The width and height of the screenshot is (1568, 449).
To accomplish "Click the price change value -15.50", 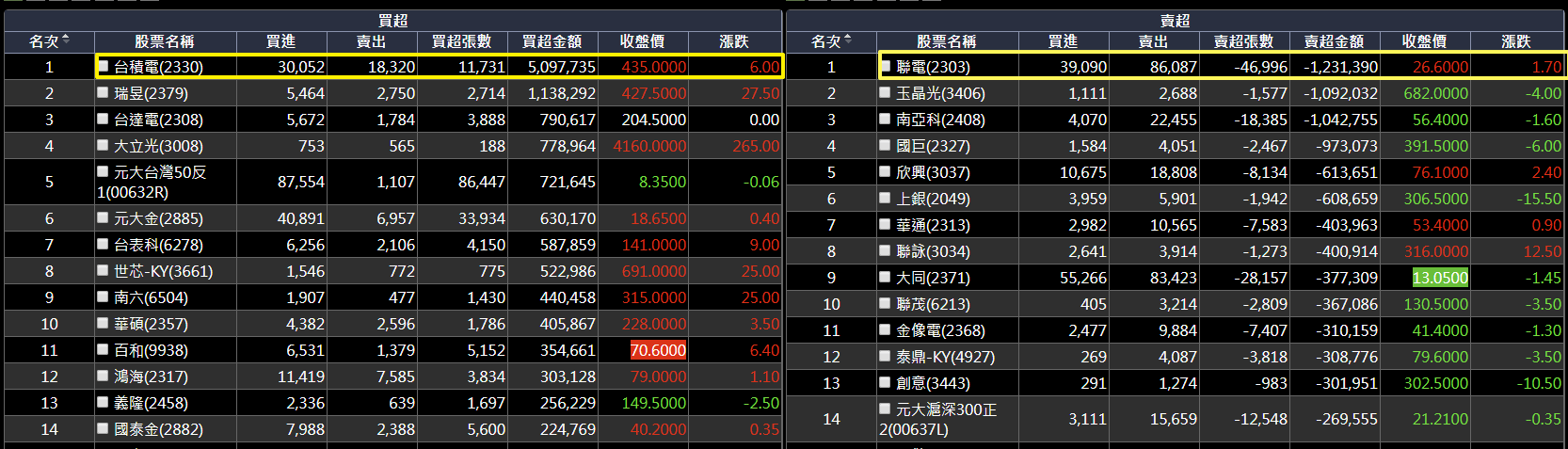I will [x=1539, y=199].
